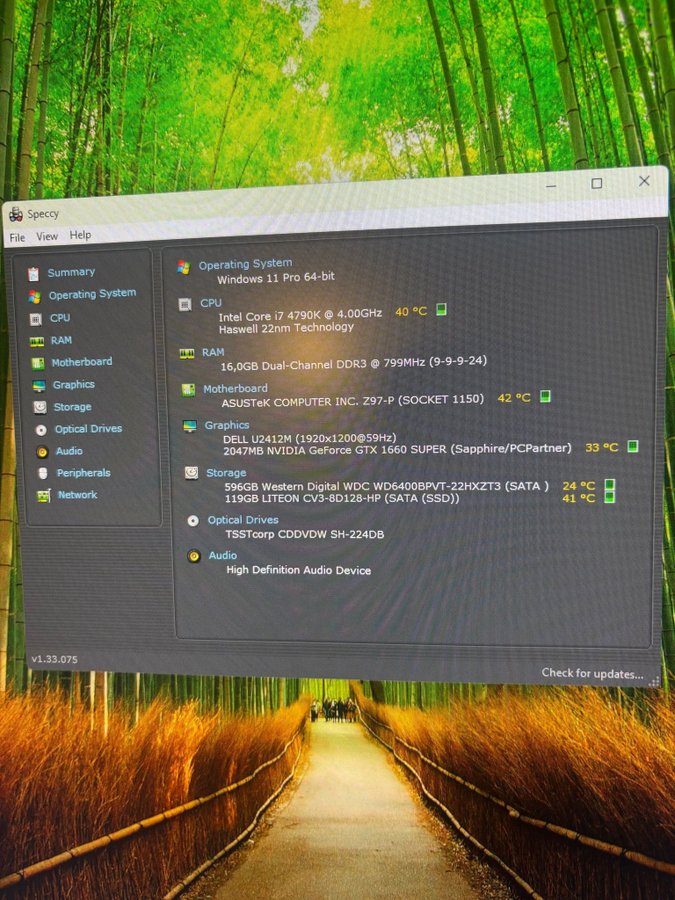Click the Optical Drives heading in summary
This screenshot has width=675, height=900.
pos(243,520)
